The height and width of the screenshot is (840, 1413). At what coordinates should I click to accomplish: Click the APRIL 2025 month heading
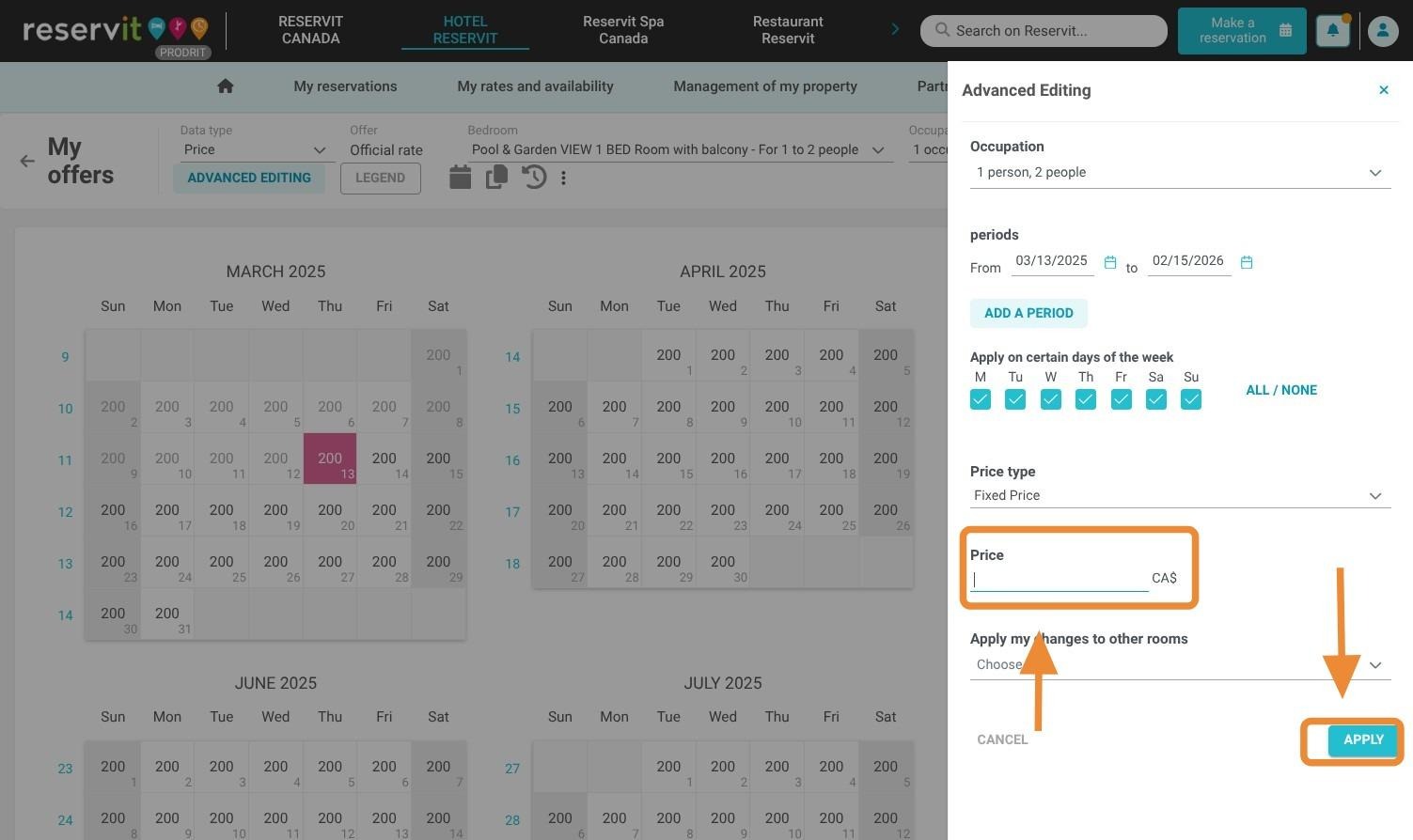pos(723,272)
